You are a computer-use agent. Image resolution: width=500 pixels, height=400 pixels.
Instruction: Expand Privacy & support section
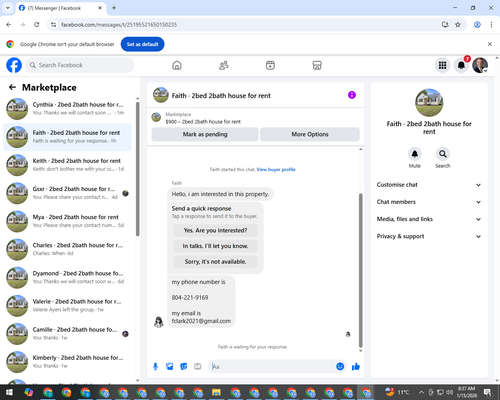pyautogui.click(x=429, y=236)
